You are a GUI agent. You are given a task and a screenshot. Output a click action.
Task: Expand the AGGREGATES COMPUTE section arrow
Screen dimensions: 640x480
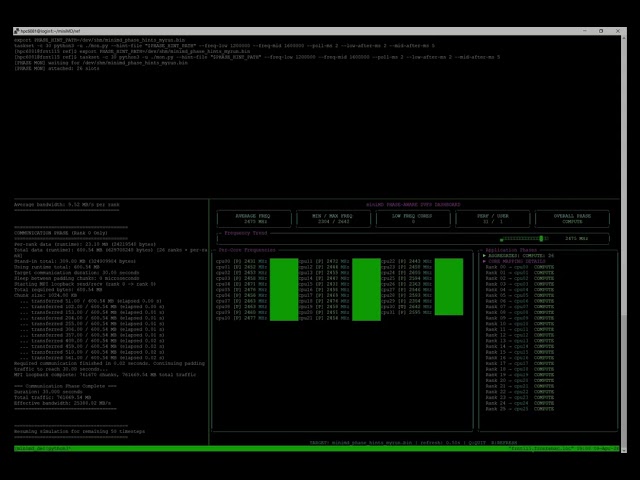[x=484, y=256]
